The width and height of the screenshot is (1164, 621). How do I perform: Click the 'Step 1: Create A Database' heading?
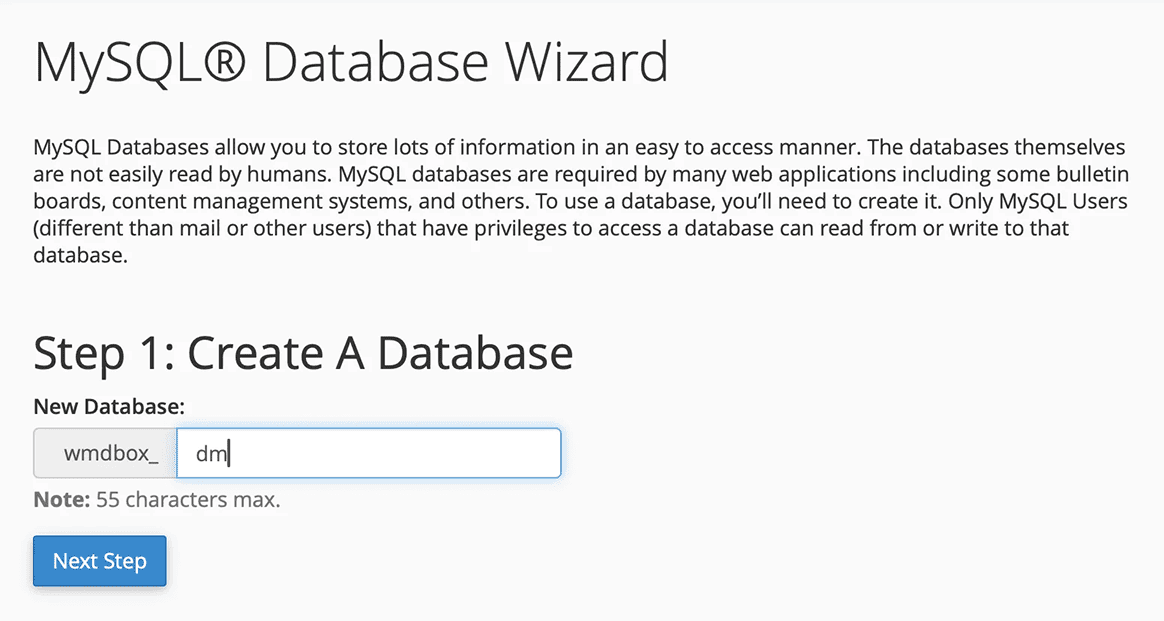303,353
